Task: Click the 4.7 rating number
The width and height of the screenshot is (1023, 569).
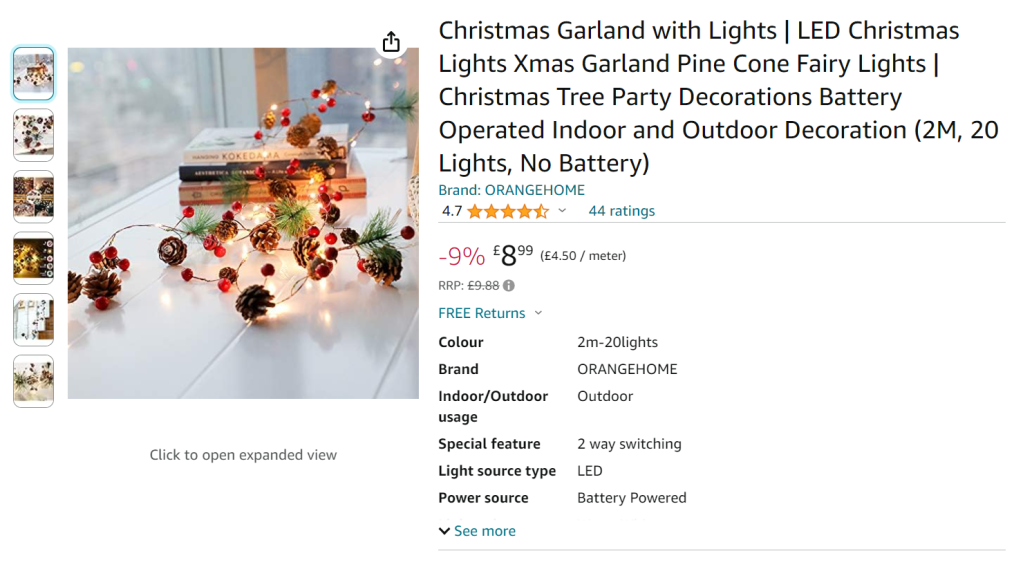Action: (452, 211)
